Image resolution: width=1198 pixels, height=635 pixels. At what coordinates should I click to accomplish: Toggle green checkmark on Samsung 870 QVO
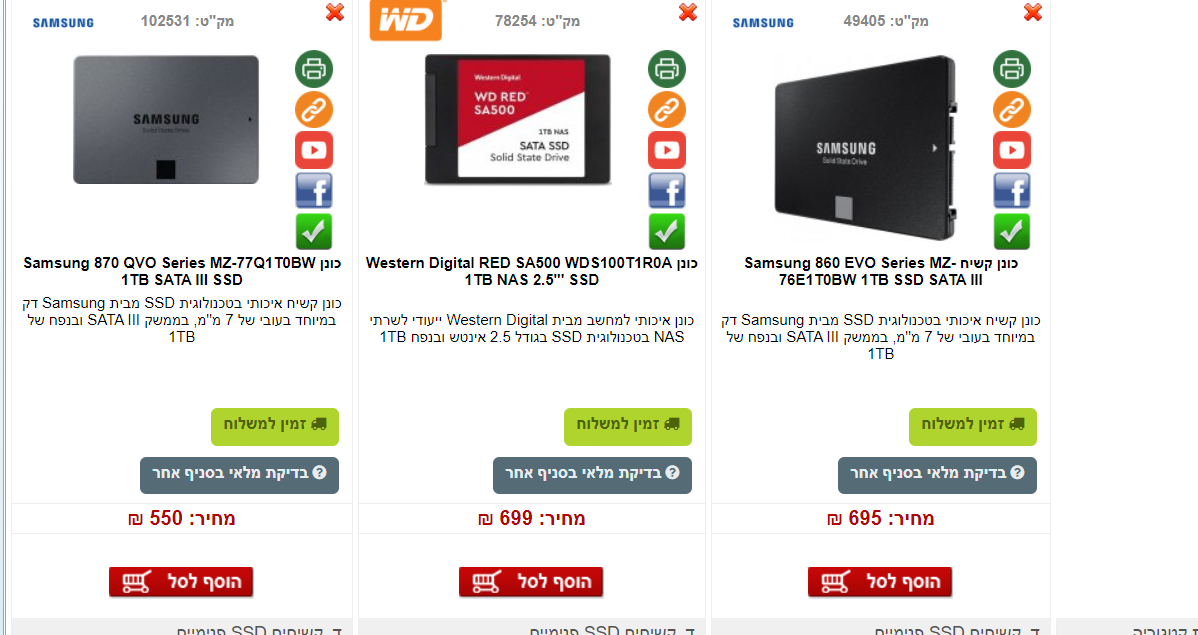[x=314, y=232]
